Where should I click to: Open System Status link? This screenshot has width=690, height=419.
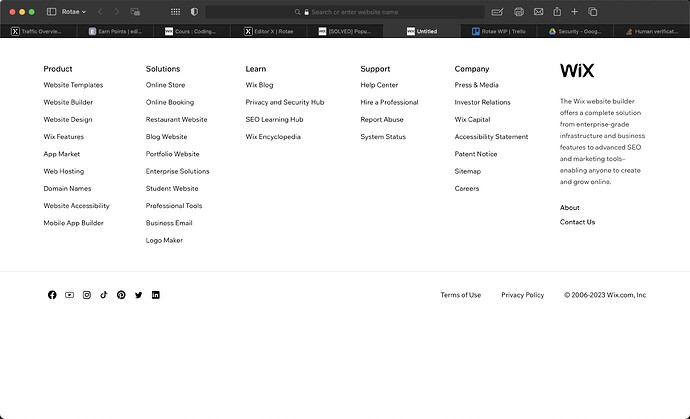383,136
